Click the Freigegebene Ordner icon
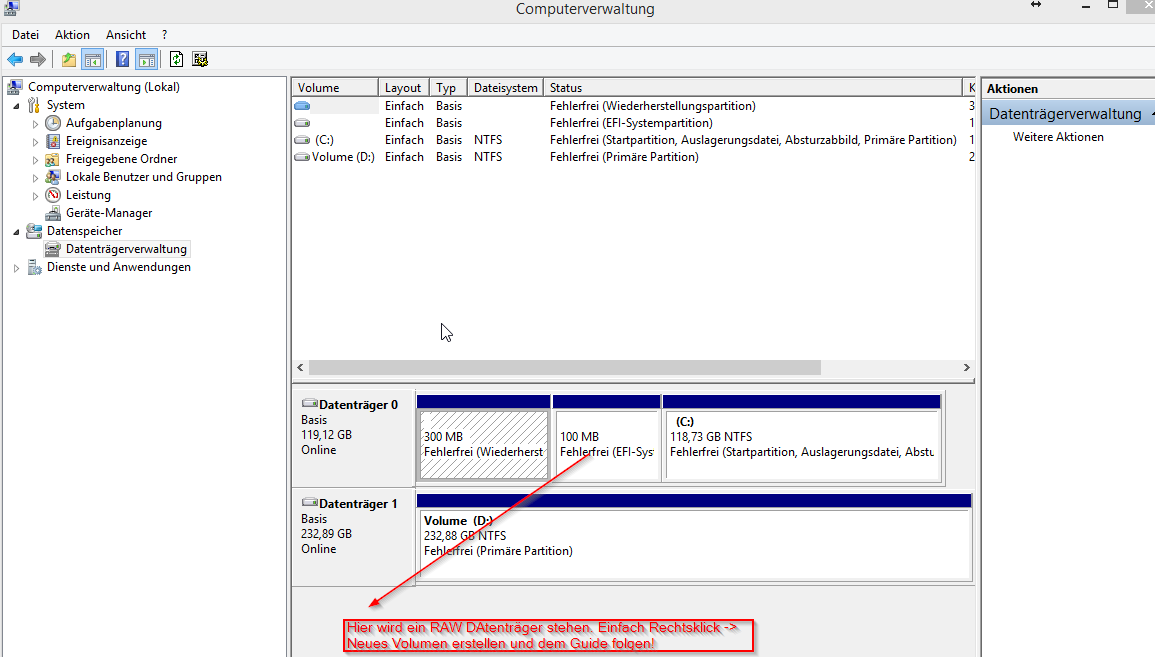The height and width of the screenshot is (657, 1155). pyautogui.click(x=53, y=159)
